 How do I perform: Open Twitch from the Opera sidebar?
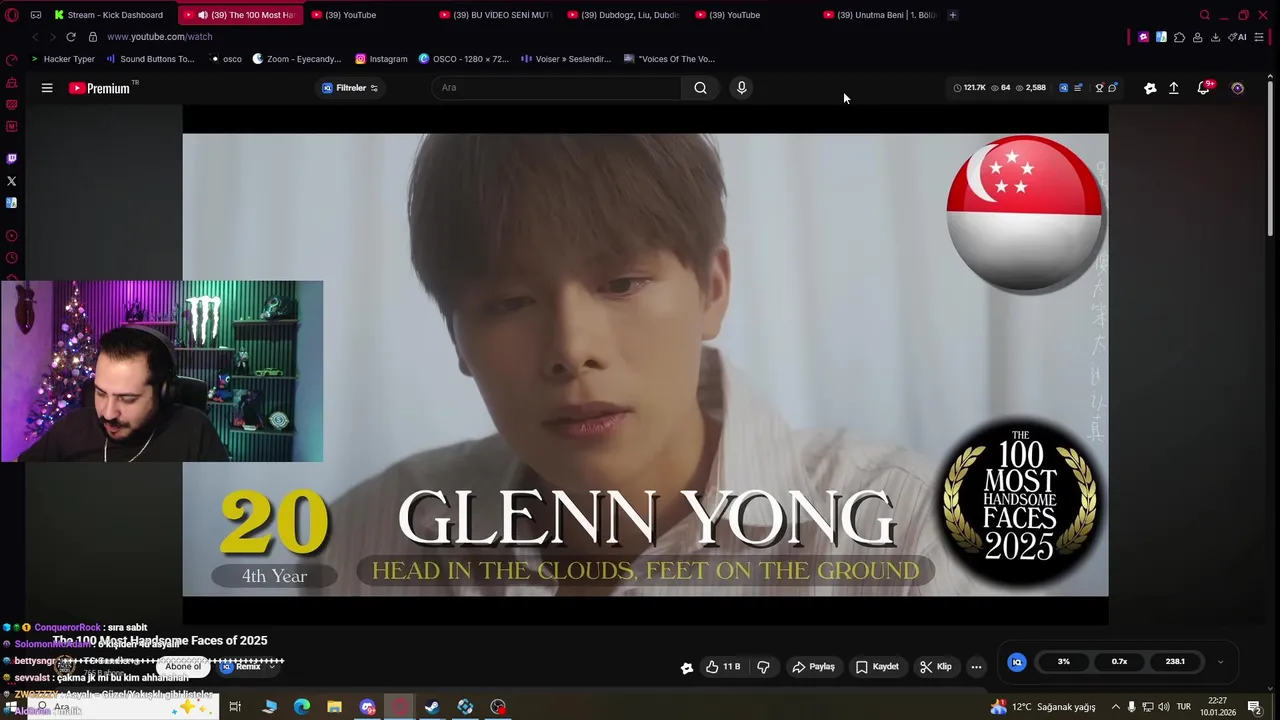(x=12, y=158)
